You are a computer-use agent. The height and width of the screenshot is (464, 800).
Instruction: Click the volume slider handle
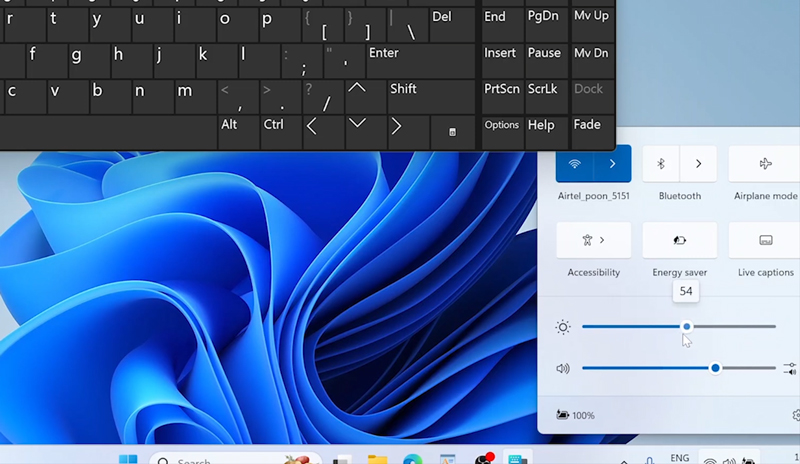715,368
